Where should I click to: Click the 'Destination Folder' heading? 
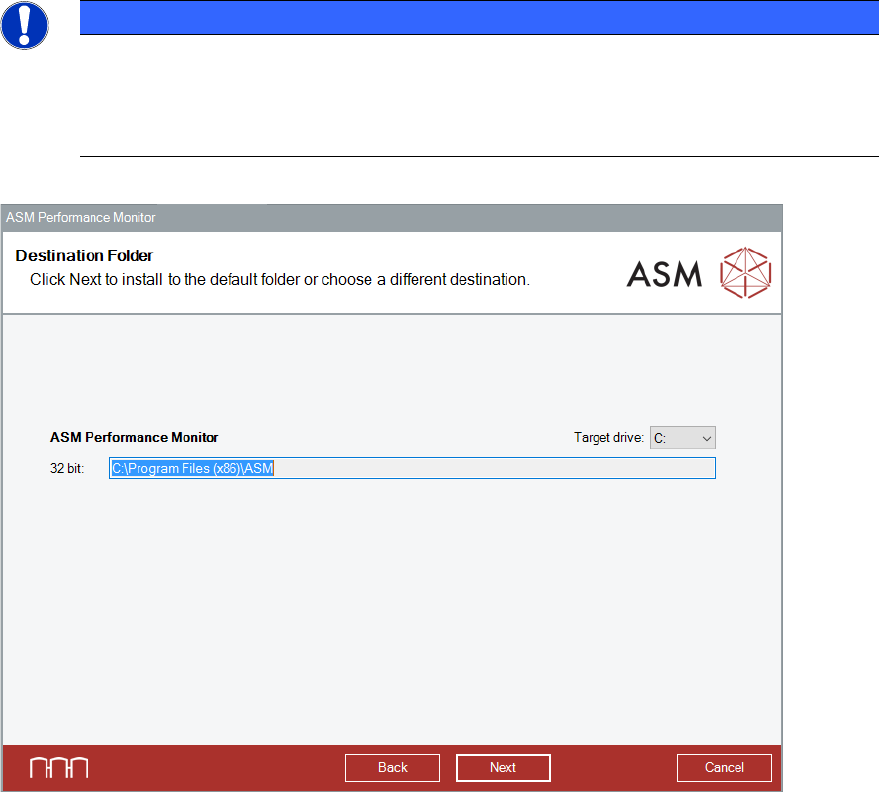click(x=84, y=256)
